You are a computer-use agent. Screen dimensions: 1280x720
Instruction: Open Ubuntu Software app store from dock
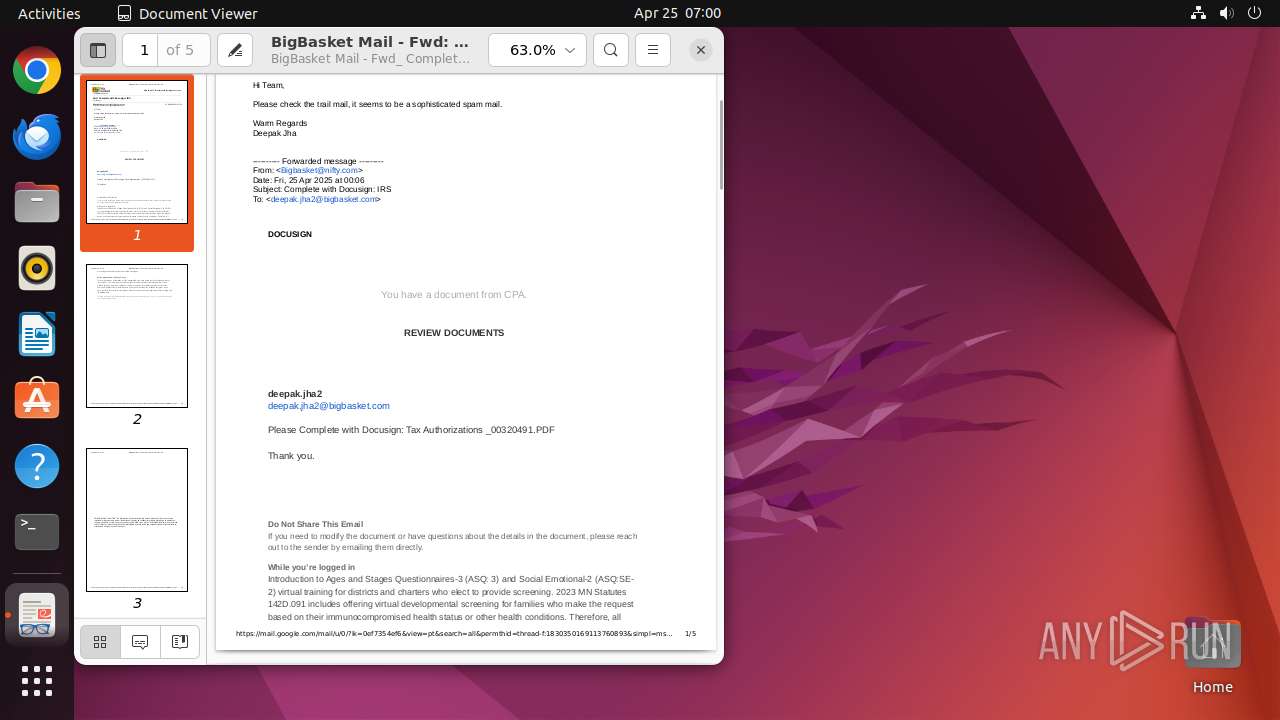pos(37,400)
